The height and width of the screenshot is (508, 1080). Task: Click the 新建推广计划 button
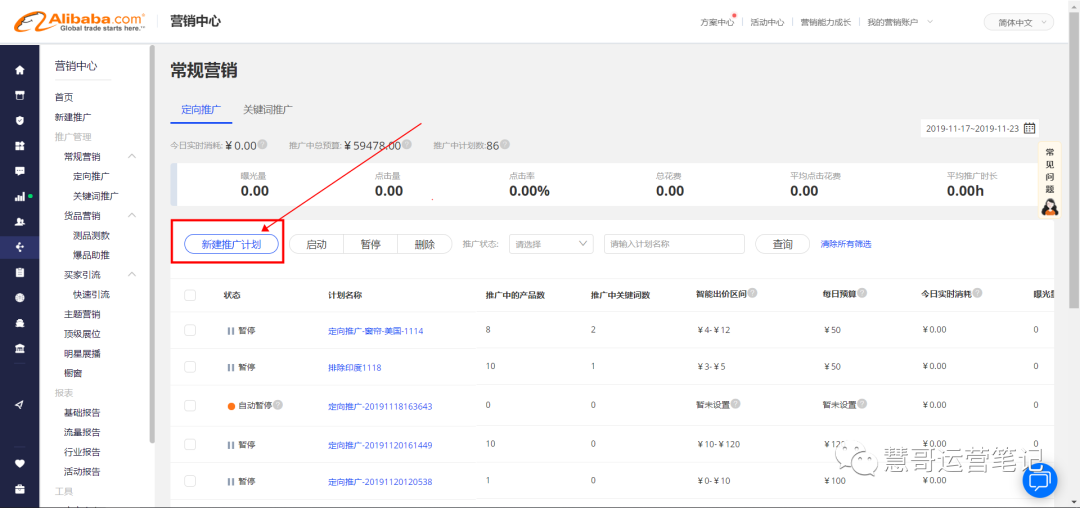tap(231, 244)
